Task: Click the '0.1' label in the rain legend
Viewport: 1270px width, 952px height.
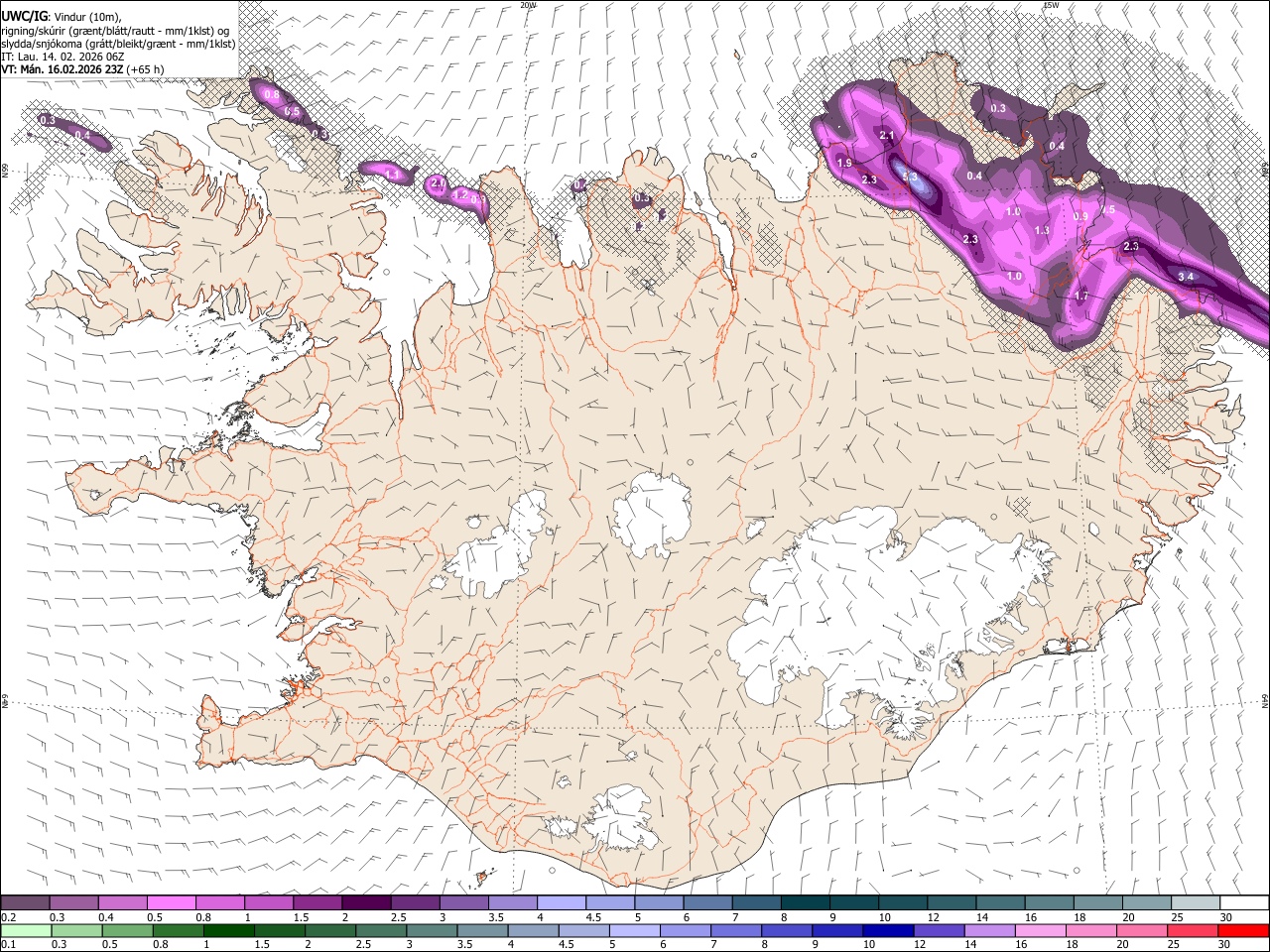Action: point(8,944)
